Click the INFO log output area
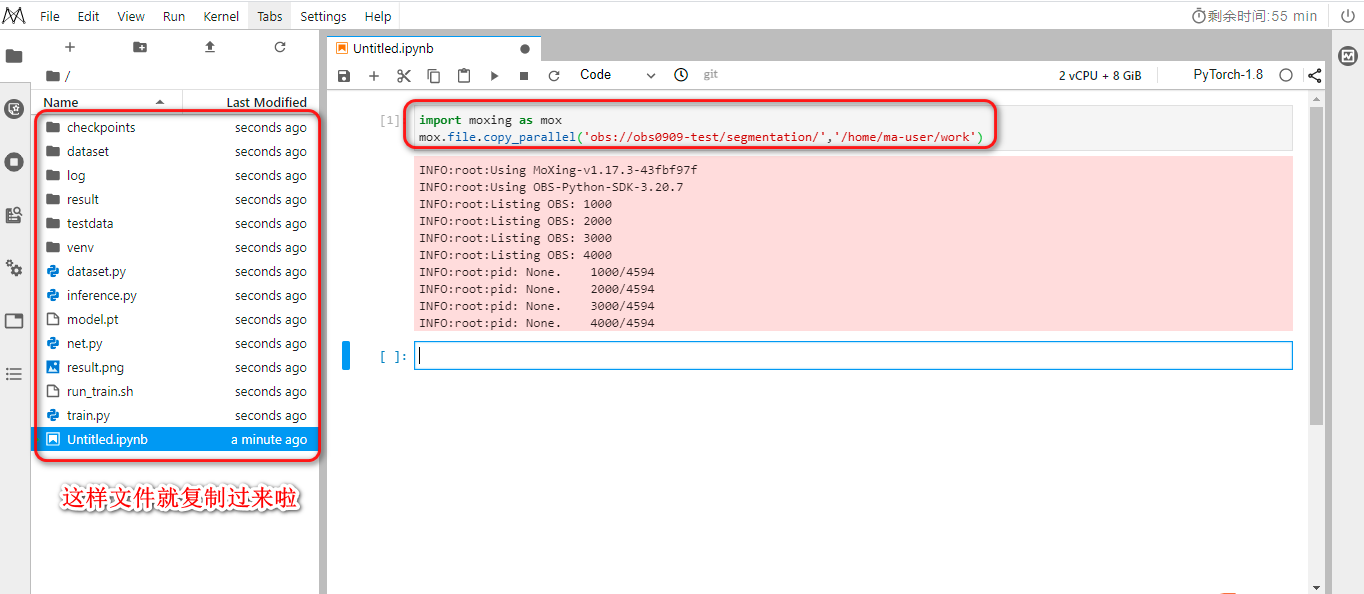Screen dimensions: 1364x594 [x=853, y=243]
